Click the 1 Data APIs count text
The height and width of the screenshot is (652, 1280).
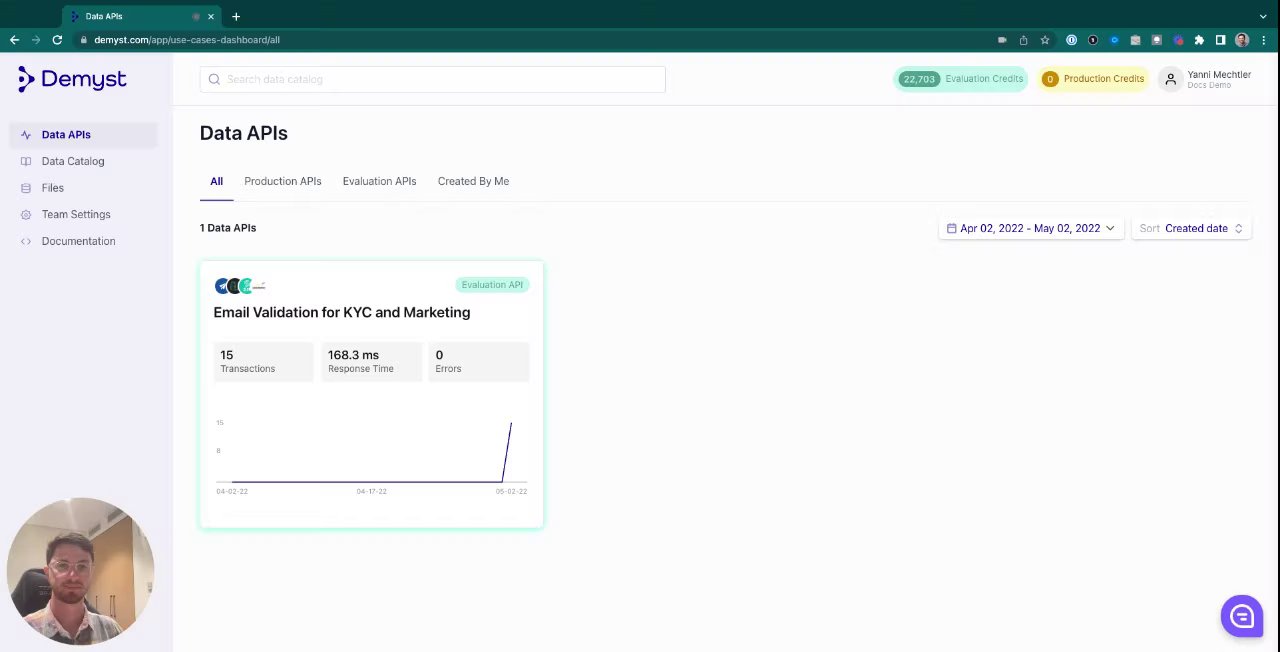pos(228,228)
